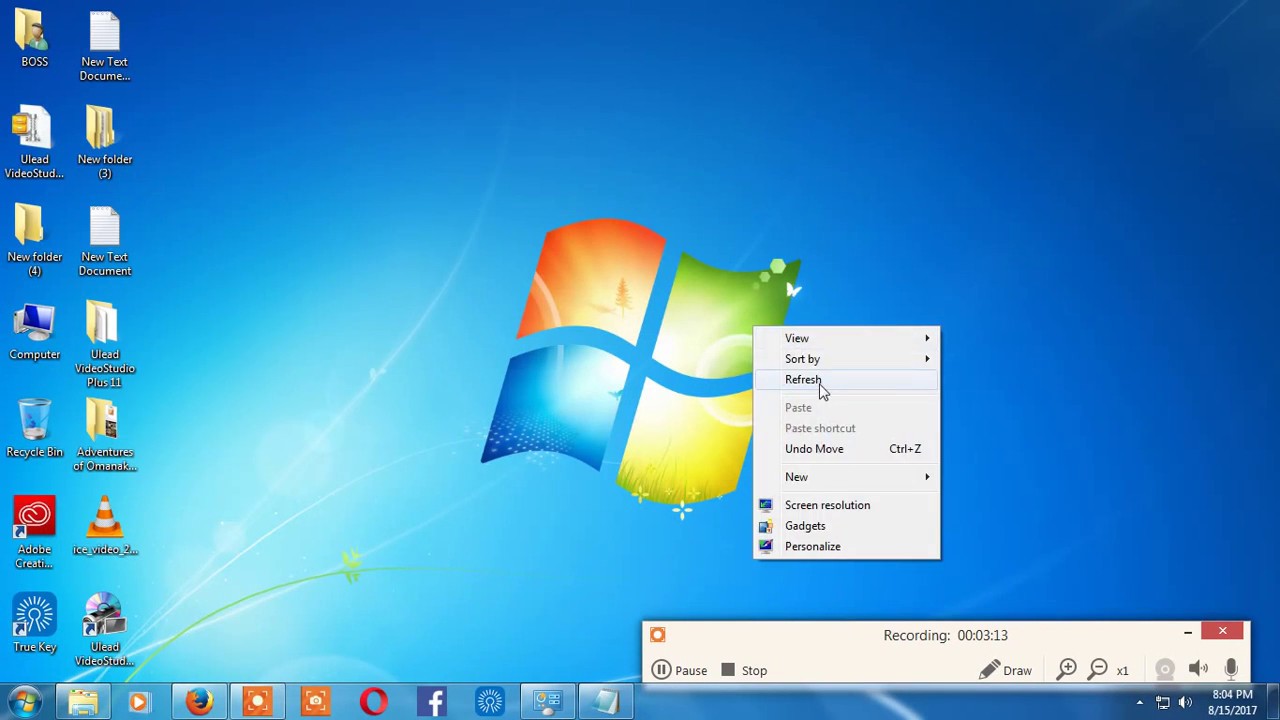Toggle recorder system sound speaker
This screenshot has height=720, width=1280.
(x=1198, y=670)
